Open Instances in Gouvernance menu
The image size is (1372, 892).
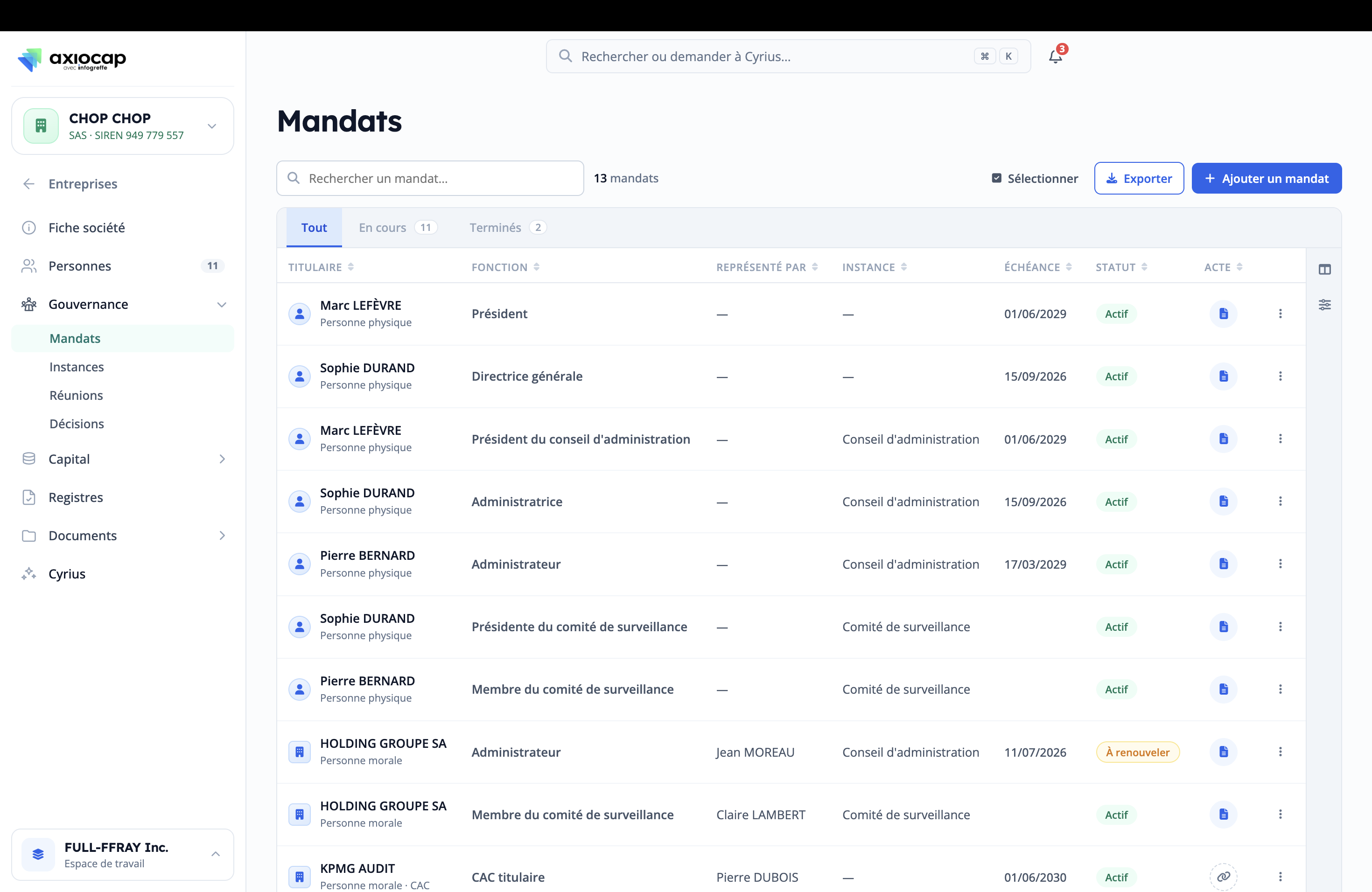pos(123,367)
